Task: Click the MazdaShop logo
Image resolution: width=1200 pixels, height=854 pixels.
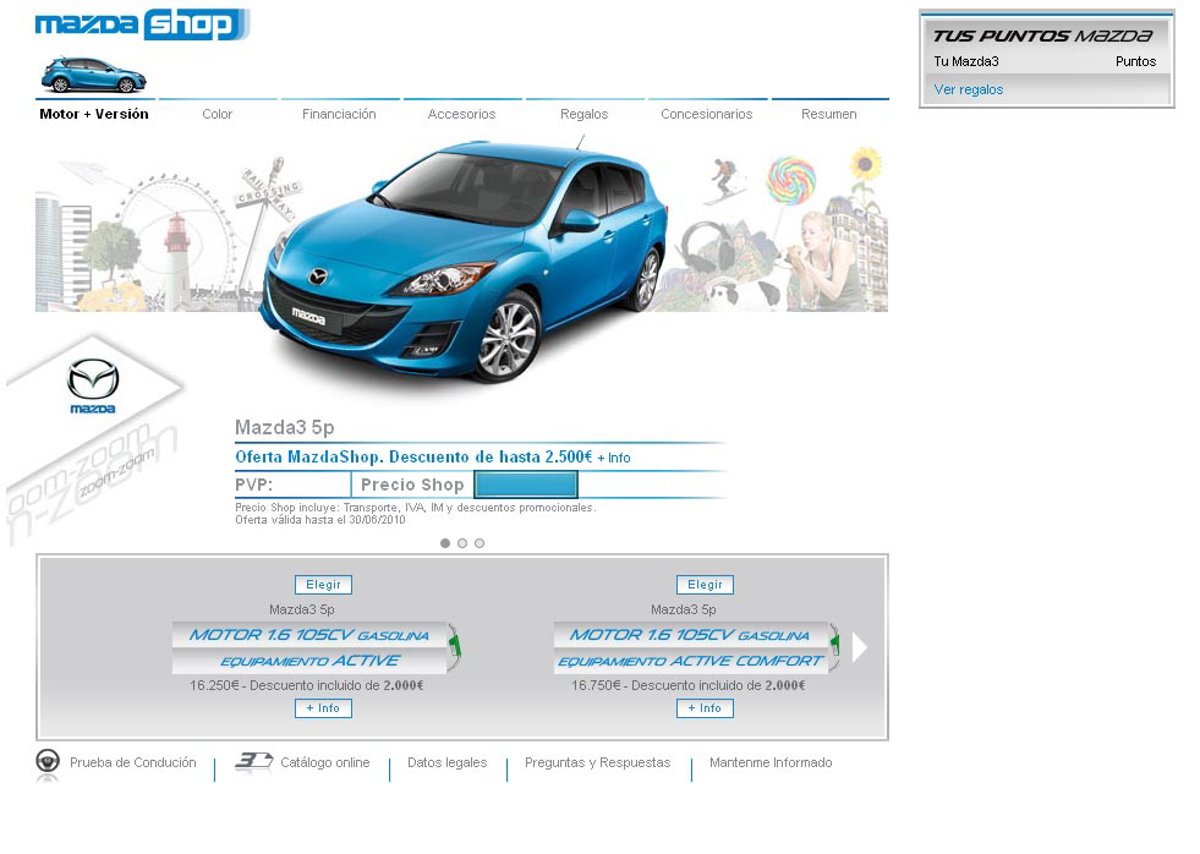Action: [x=141, y=24]
